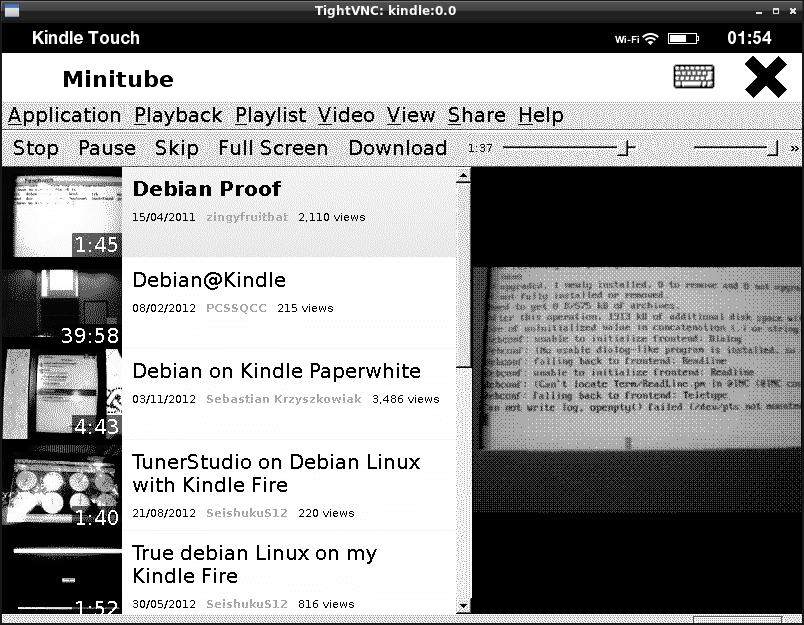This screenshot has height=625, width=804.
Task: Pause the current video
Action: point(107,148)
